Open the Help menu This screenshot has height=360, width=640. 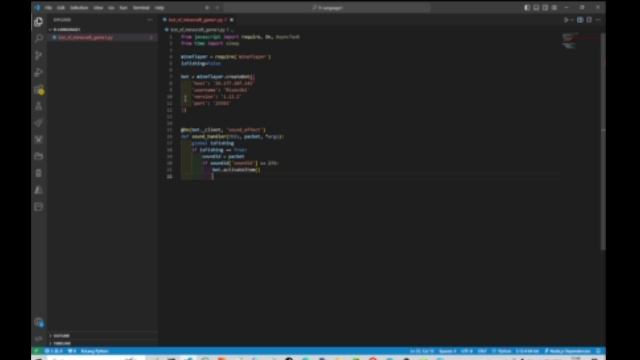(159, 8)
